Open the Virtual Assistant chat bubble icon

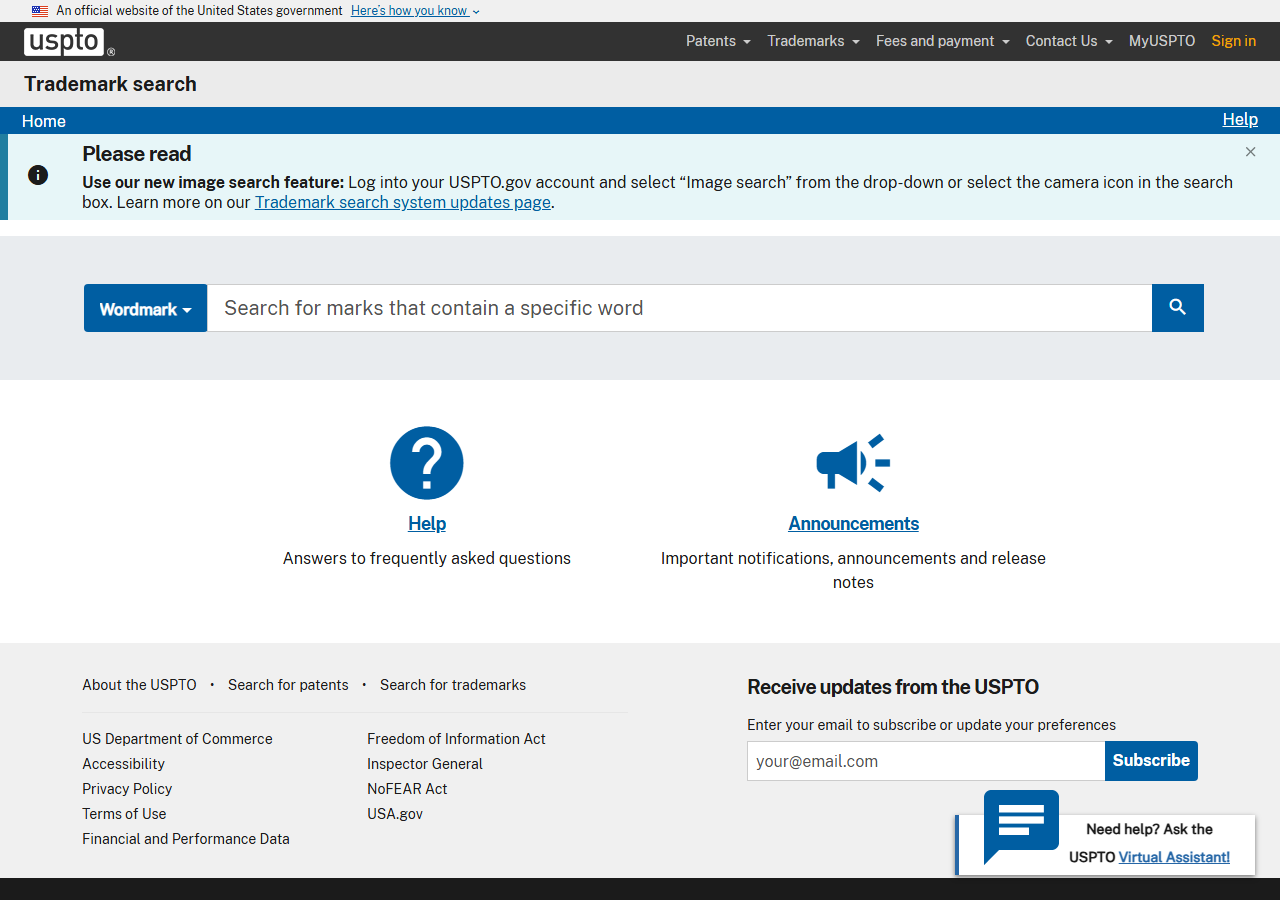pyautogui.click(x=1021, y=826)
